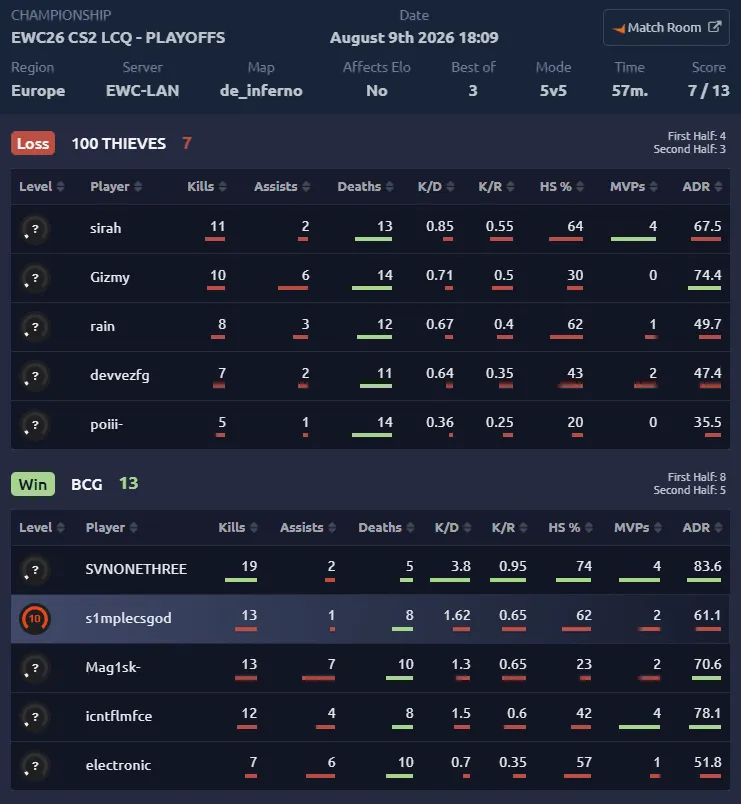Click poiii-'s 0.36 K/D value
This screenshot has height=804, width=741.
[439, 422]
